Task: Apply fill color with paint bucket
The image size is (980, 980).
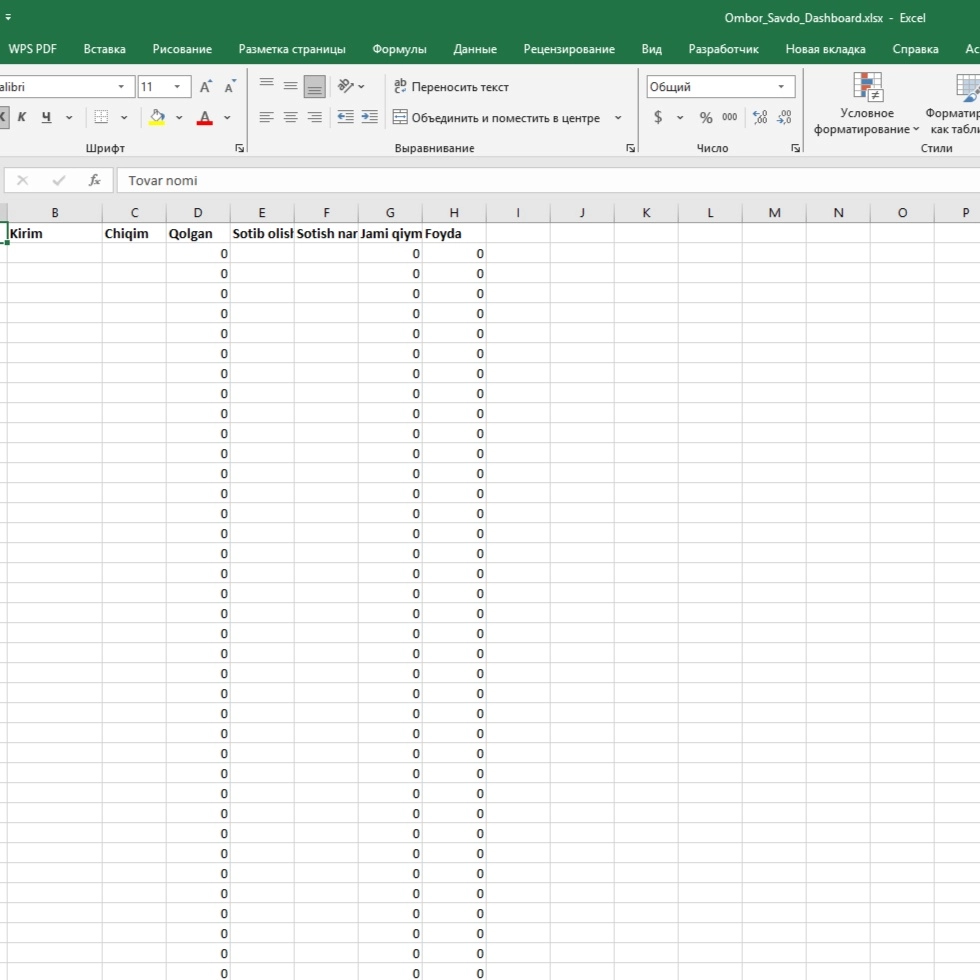Action: pos(157,117)
